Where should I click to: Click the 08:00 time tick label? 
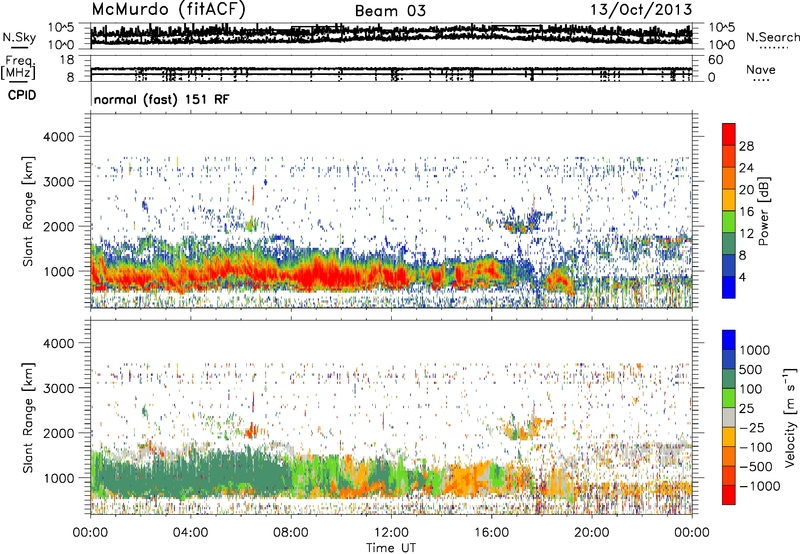pyautogui.click(x=291, y=533)
